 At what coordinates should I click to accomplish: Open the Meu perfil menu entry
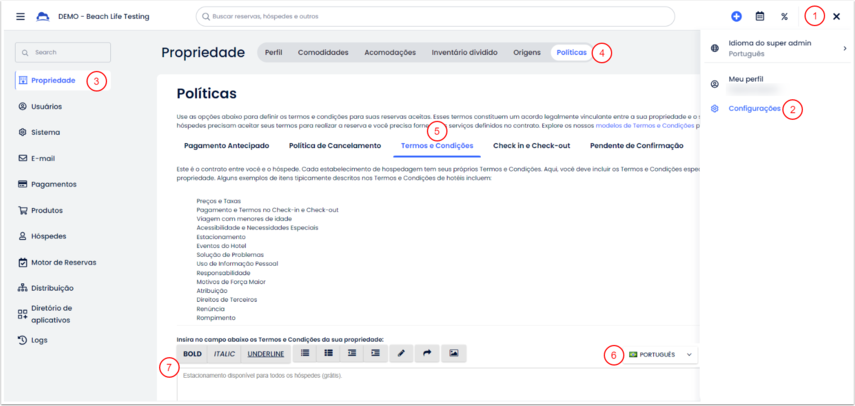click(x=746, y=80)
